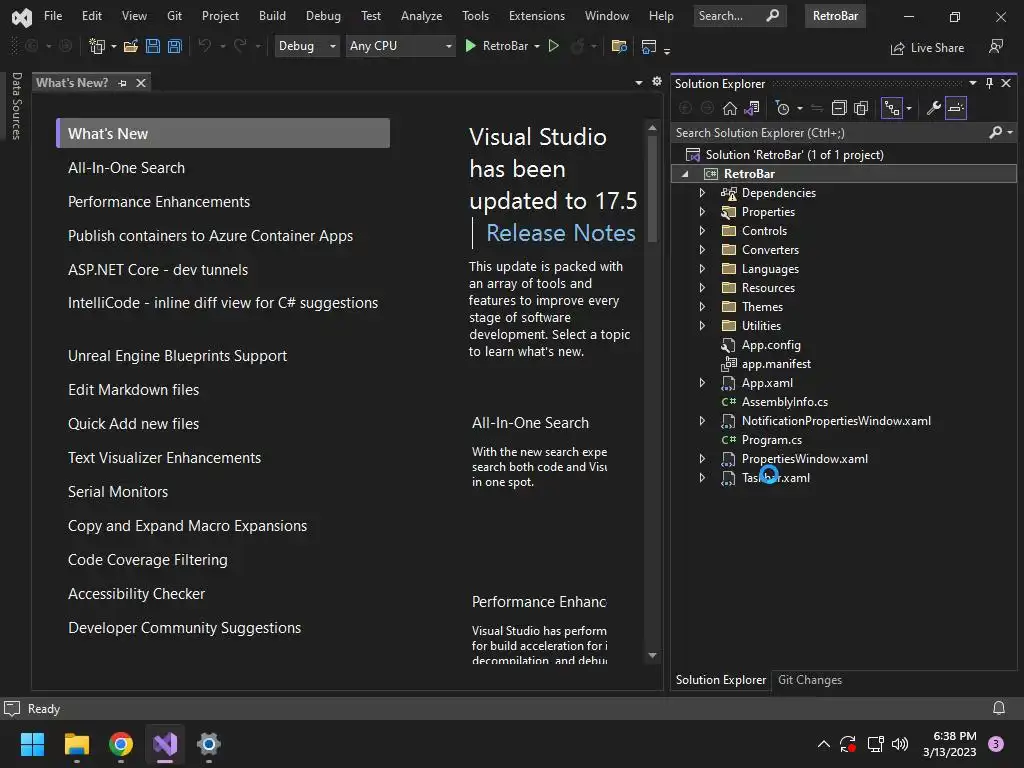This screenshot has width=1024, height=768.
Task: Click the Collapse All icon in Solution Explorer
Action: pos(839,108)
